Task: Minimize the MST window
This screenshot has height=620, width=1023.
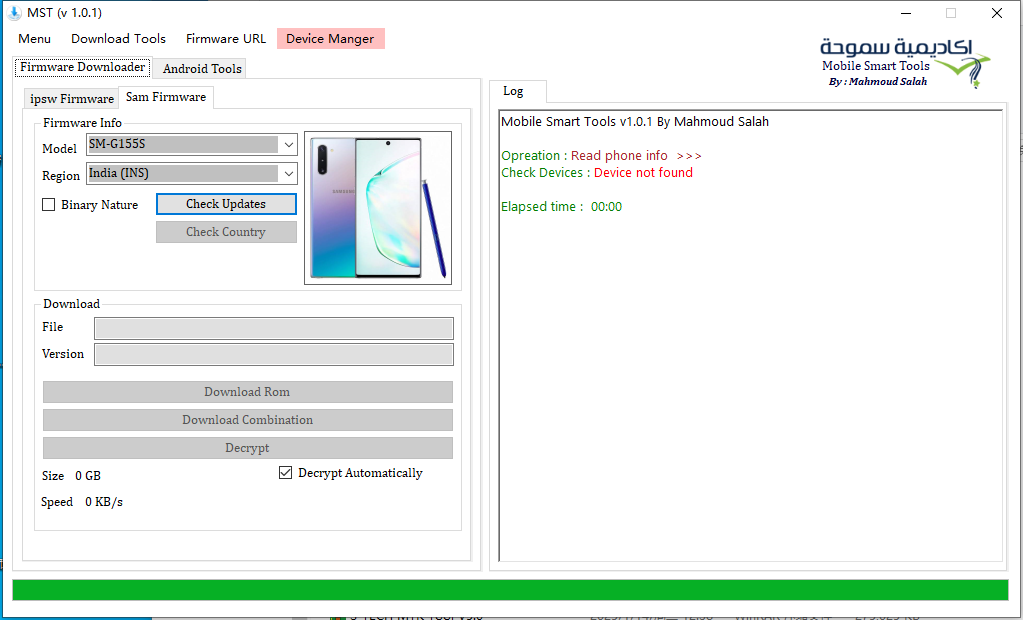Action: tap(906, 13)
